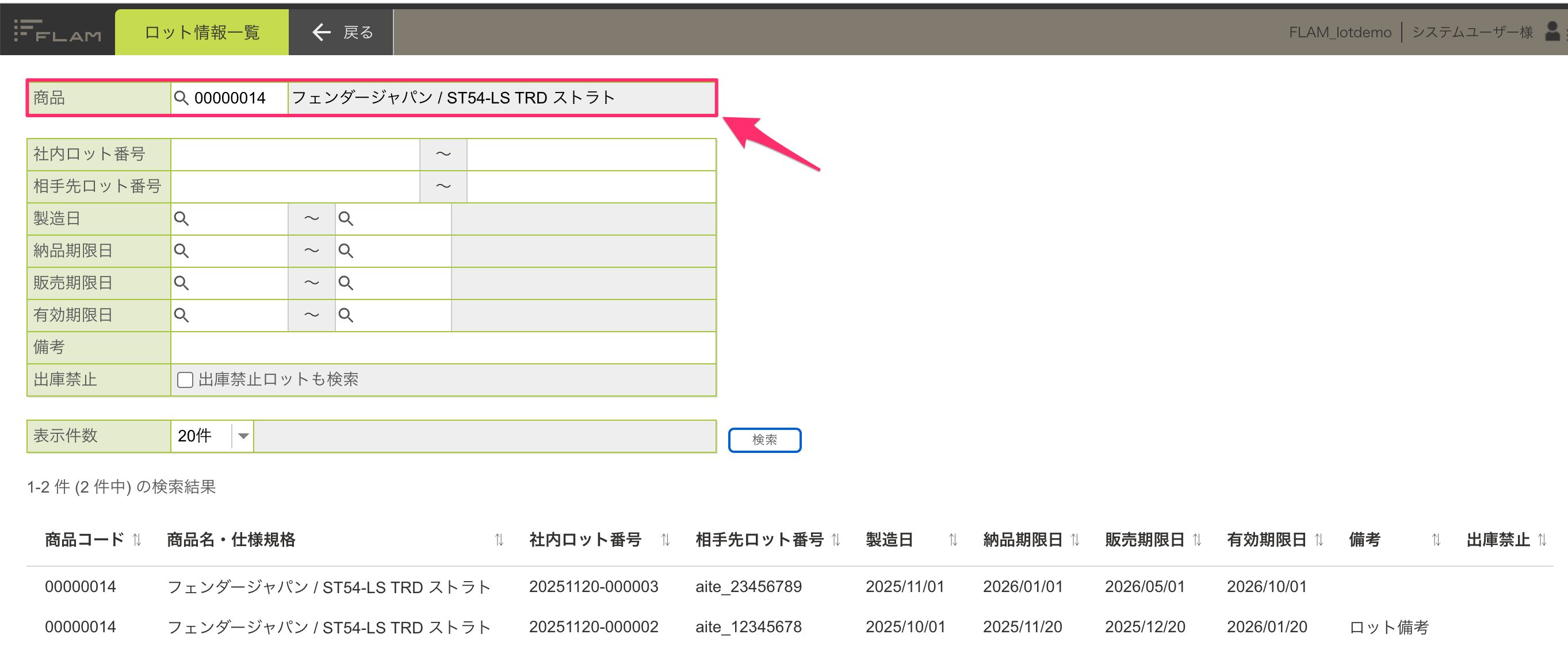Sort by 商品名・仕様規格 column arrows
Image resolution: width=1568 pixels, height=661 pixels.
click(499, 540)
